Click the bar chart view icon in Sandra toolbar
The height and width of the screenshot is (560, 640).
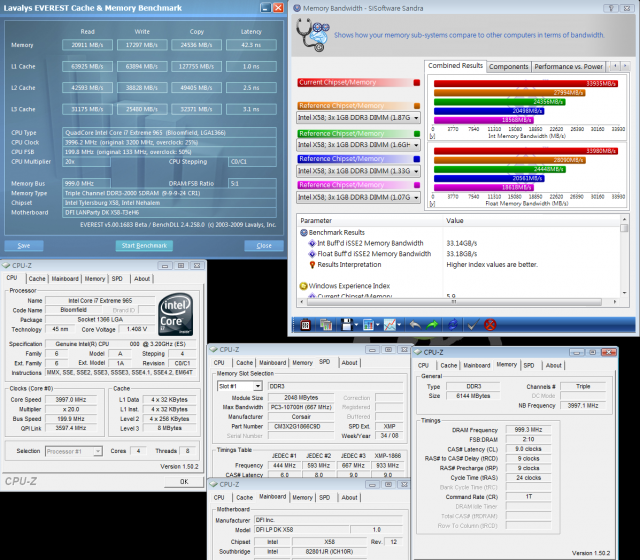pos(368,325)
